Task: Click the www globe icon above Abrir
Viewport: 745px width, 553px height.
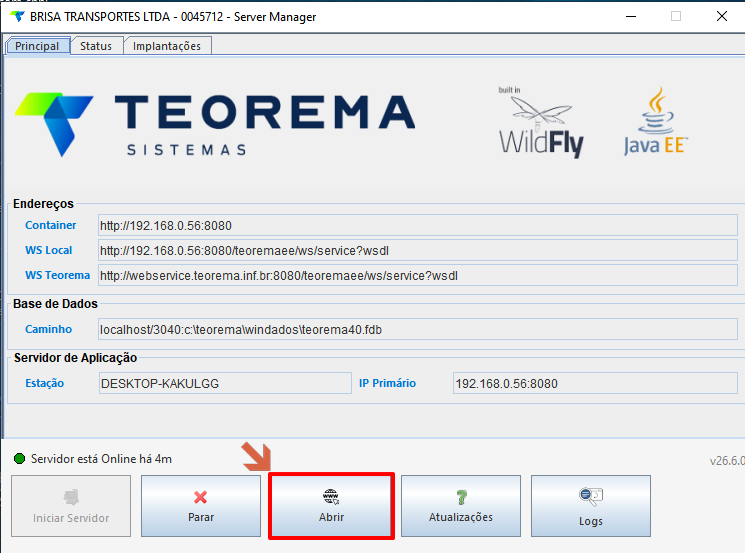Action: click(x=331, y=497)
